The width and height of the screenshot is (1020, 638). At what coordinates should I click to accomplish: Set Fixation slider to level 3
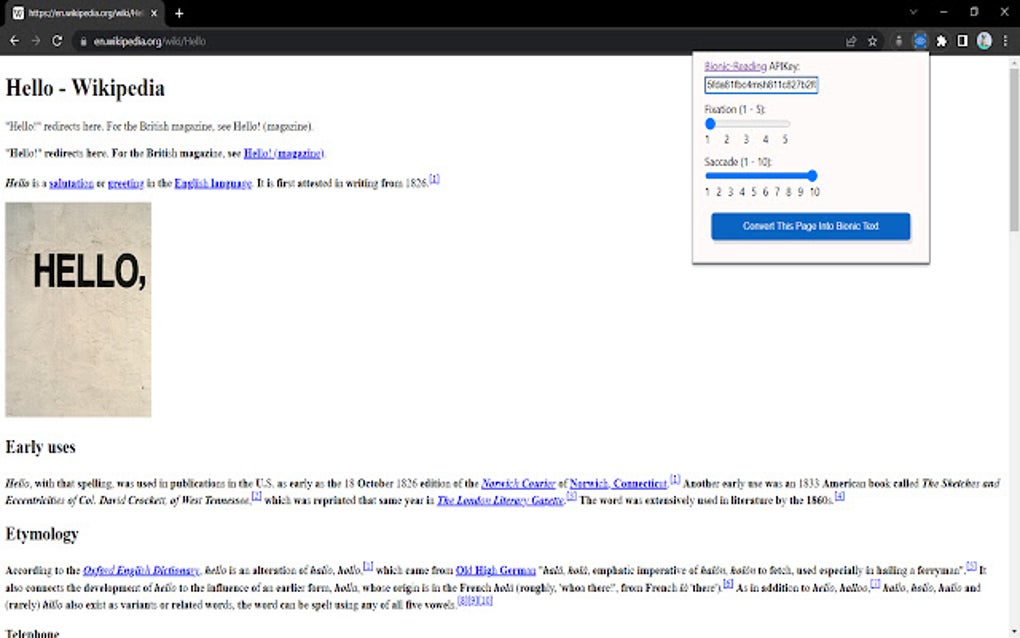(745, 123)
